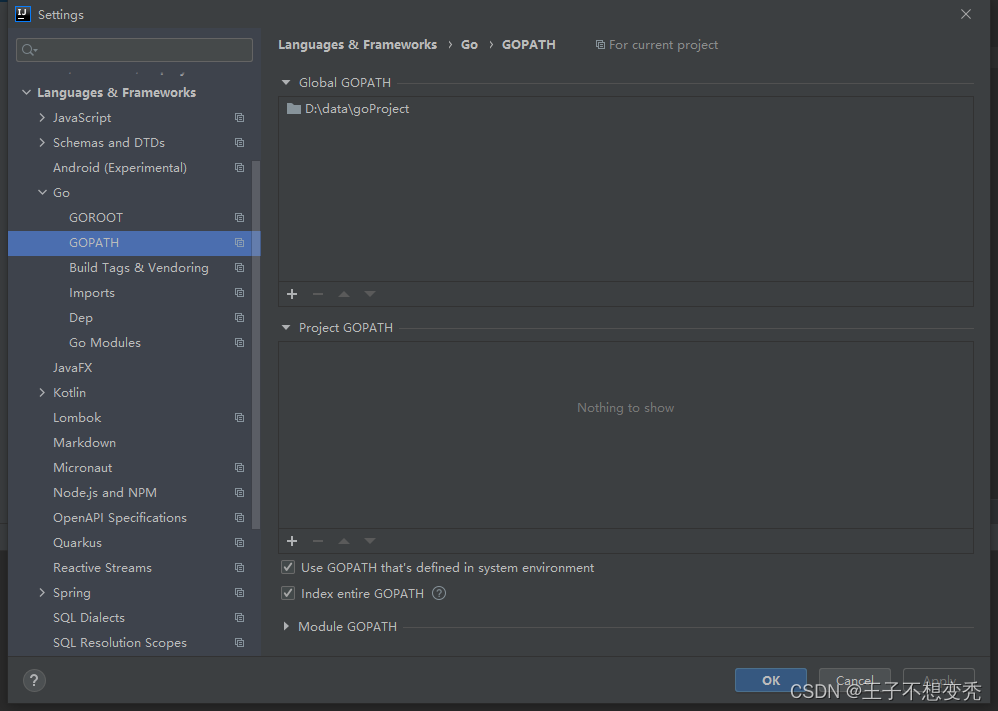The width and height of the screenshot is (998, 711).
Task: Click the project-level icon beside Lombok
Action: [x=239, y=418]
